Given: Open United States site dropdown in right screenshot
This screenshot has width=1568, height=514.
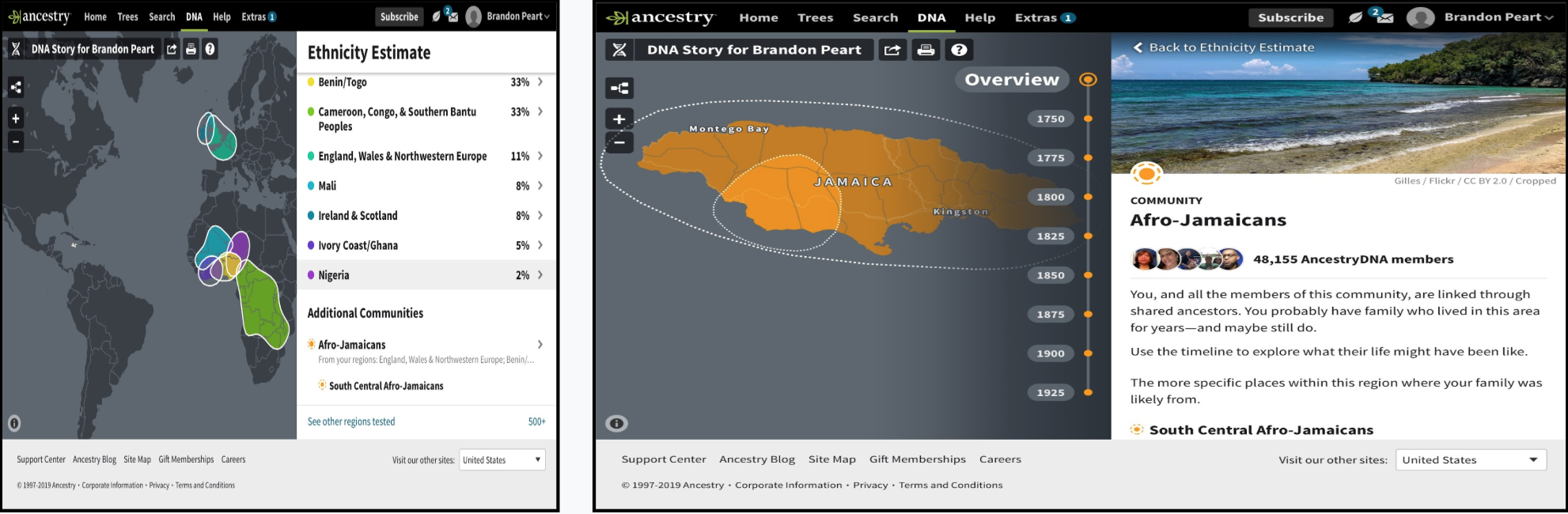Looking at the screenshot, I should point(1471,460).
